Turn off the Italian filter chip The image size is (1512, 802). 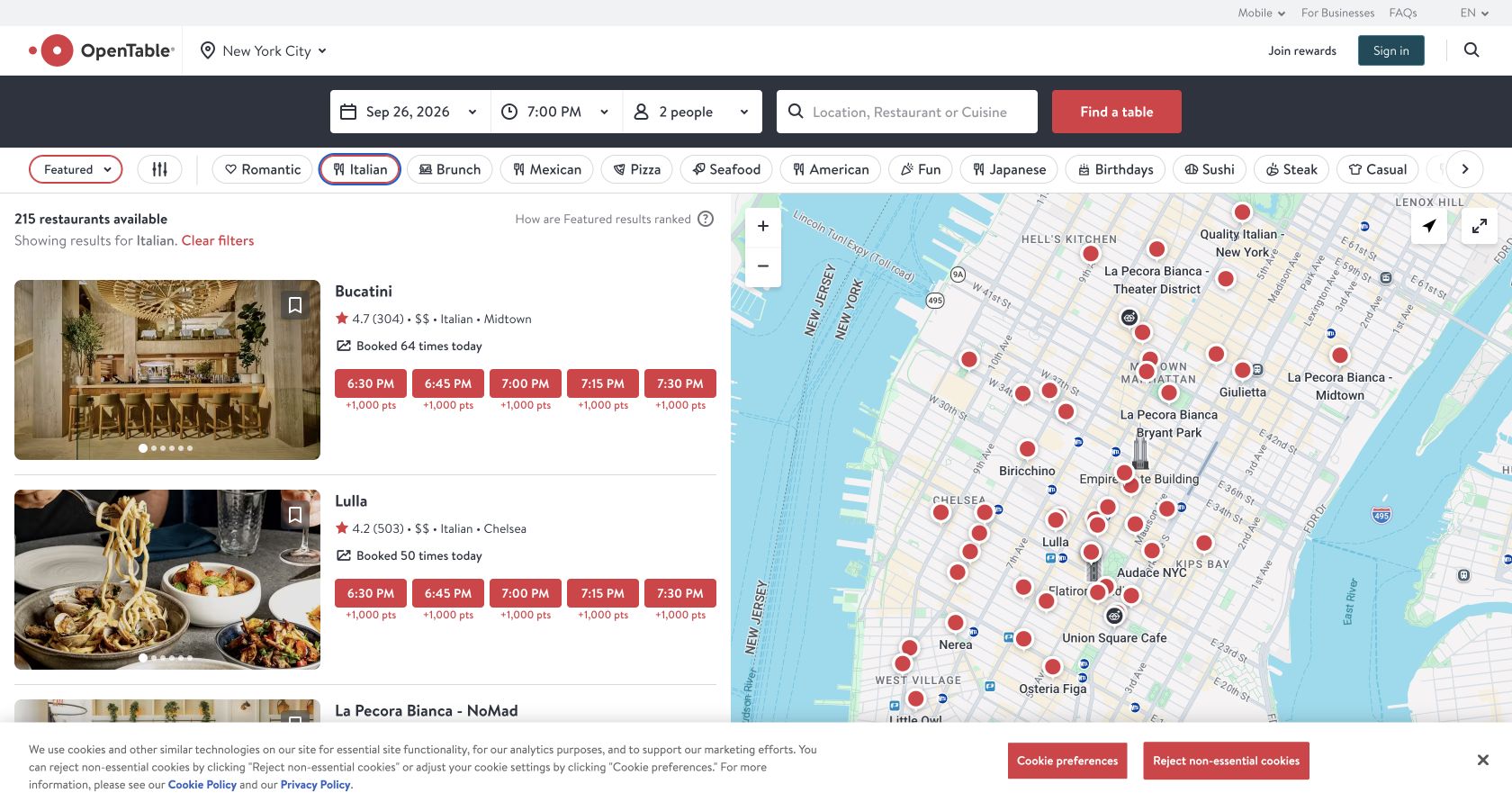[x=360, y=169]
